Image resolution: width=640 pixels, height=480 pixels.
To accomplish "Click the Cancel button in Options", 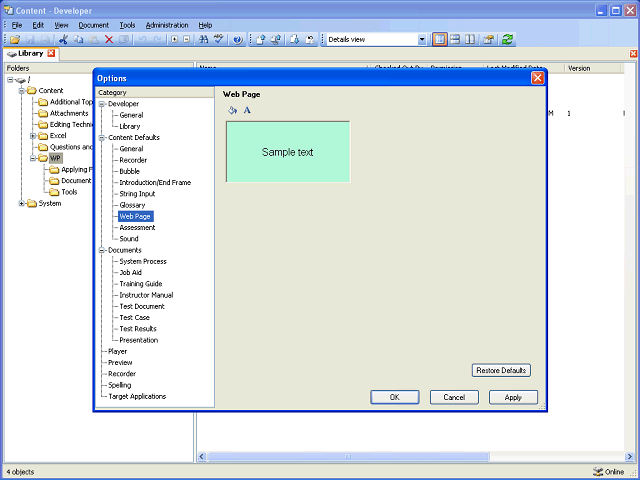I will pos(454,397).
